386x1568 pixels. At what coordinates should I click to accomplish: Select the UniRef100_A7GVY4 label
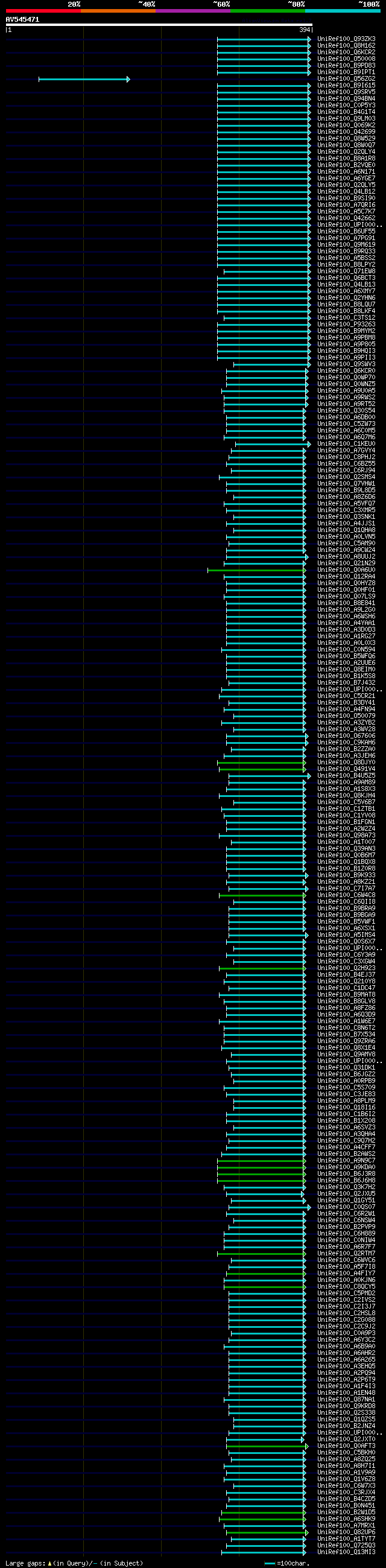tap(346, 451)
